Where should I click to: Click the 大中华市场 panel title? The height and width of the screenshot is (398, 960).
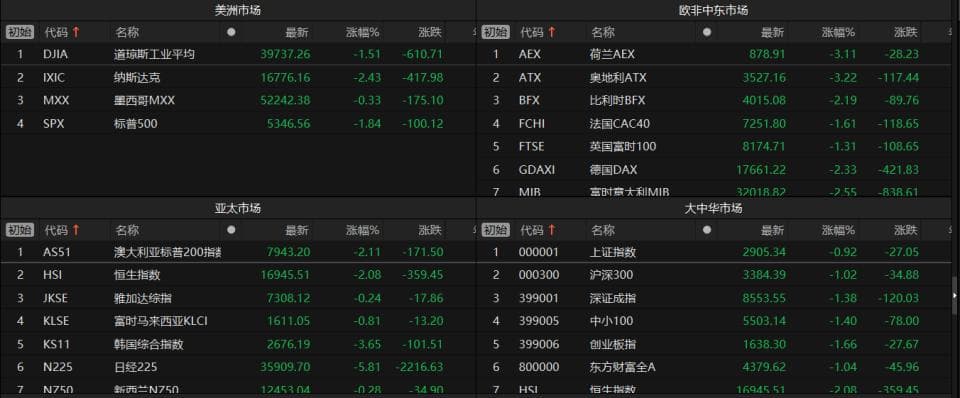[713, 209]
